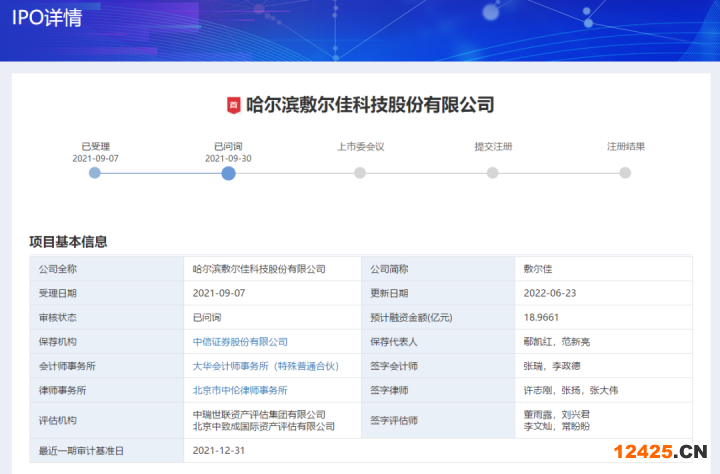
Task: Select the 中瑞世联资产评估集团有限公司 entry
Action: pyautogui.click(x=259, y=414)
